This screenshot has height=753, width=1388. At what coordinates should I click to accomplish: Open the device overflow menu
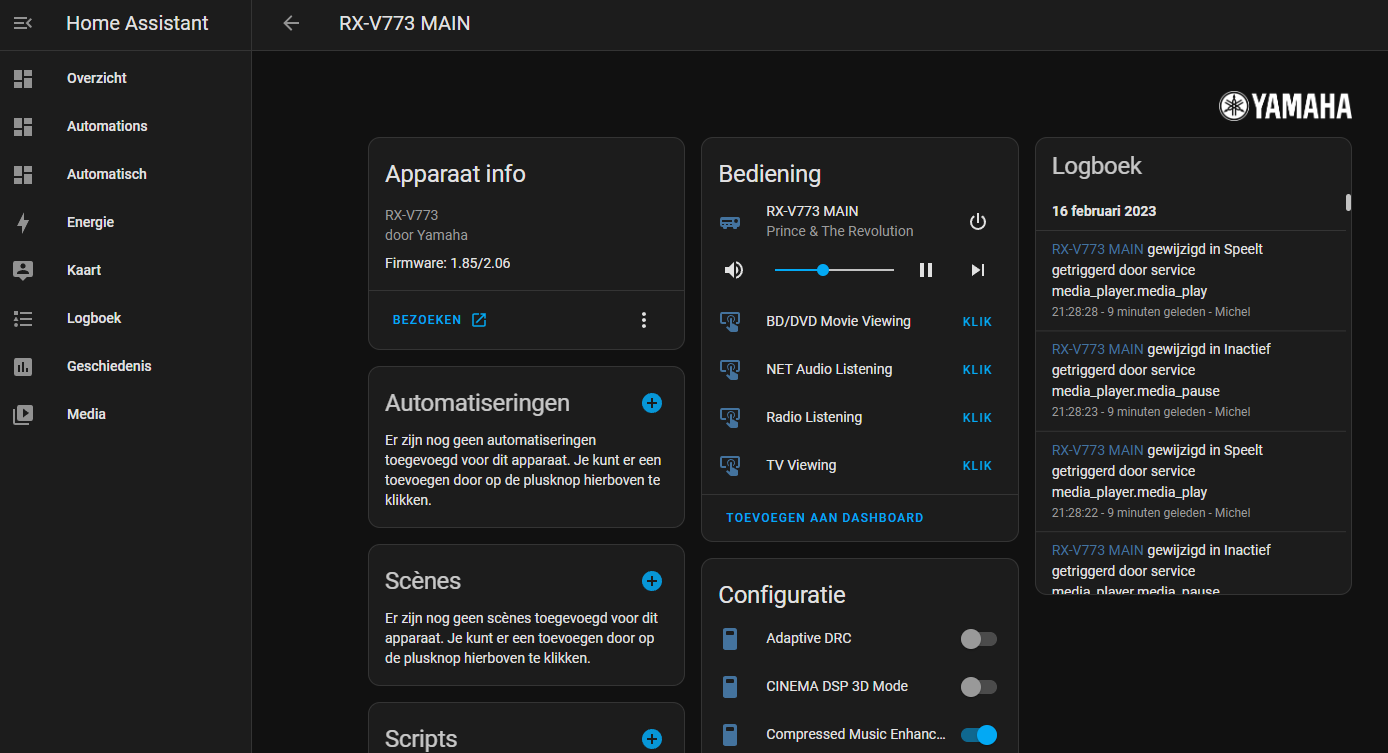(x=644, y=319)
